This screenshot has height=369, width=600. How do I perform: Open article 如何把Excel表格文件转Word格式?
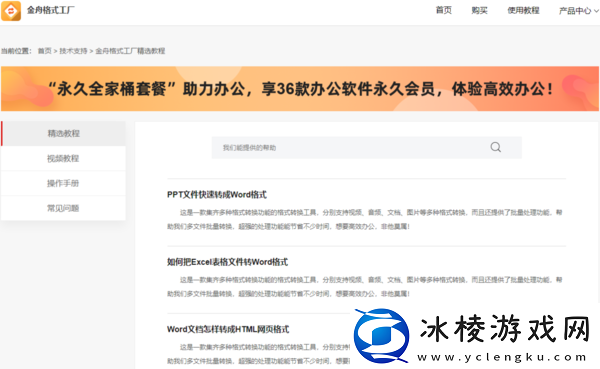click(x=227, y=262)
